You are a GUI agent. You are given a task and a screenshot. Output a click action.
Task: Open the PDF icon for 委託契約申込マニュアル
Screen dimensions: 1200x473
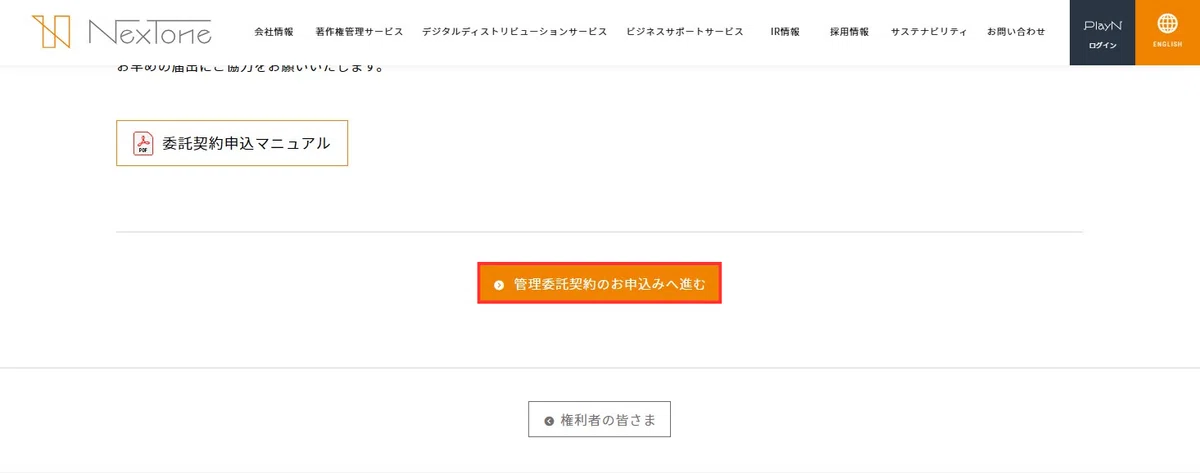pyautogui.click(x=143, y=143)
